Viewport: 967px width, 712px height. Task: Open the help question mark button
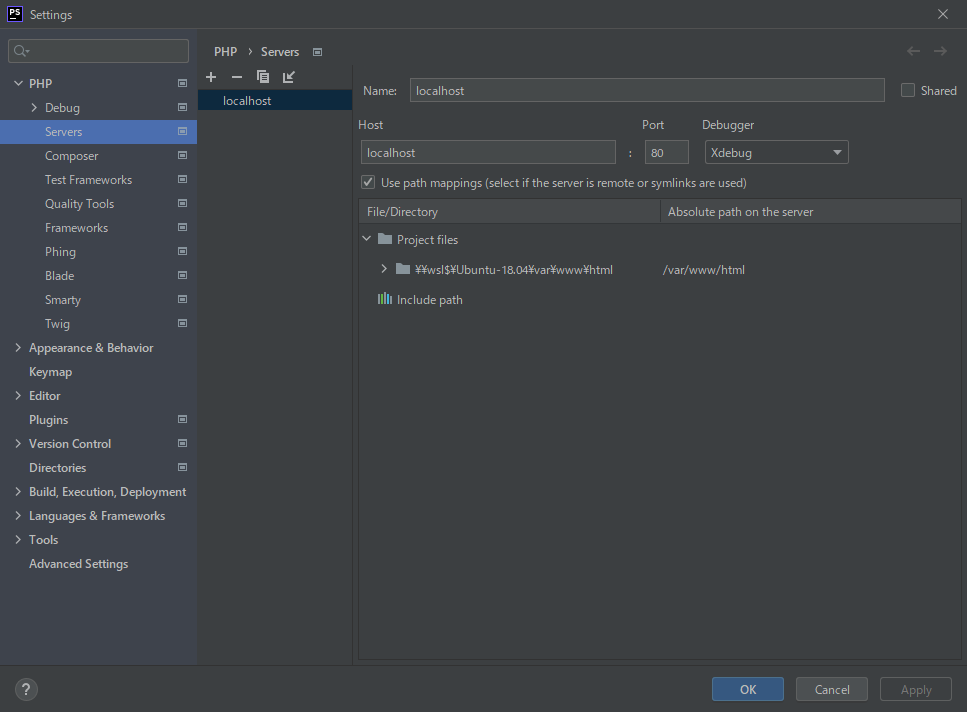tap(27, 689)
